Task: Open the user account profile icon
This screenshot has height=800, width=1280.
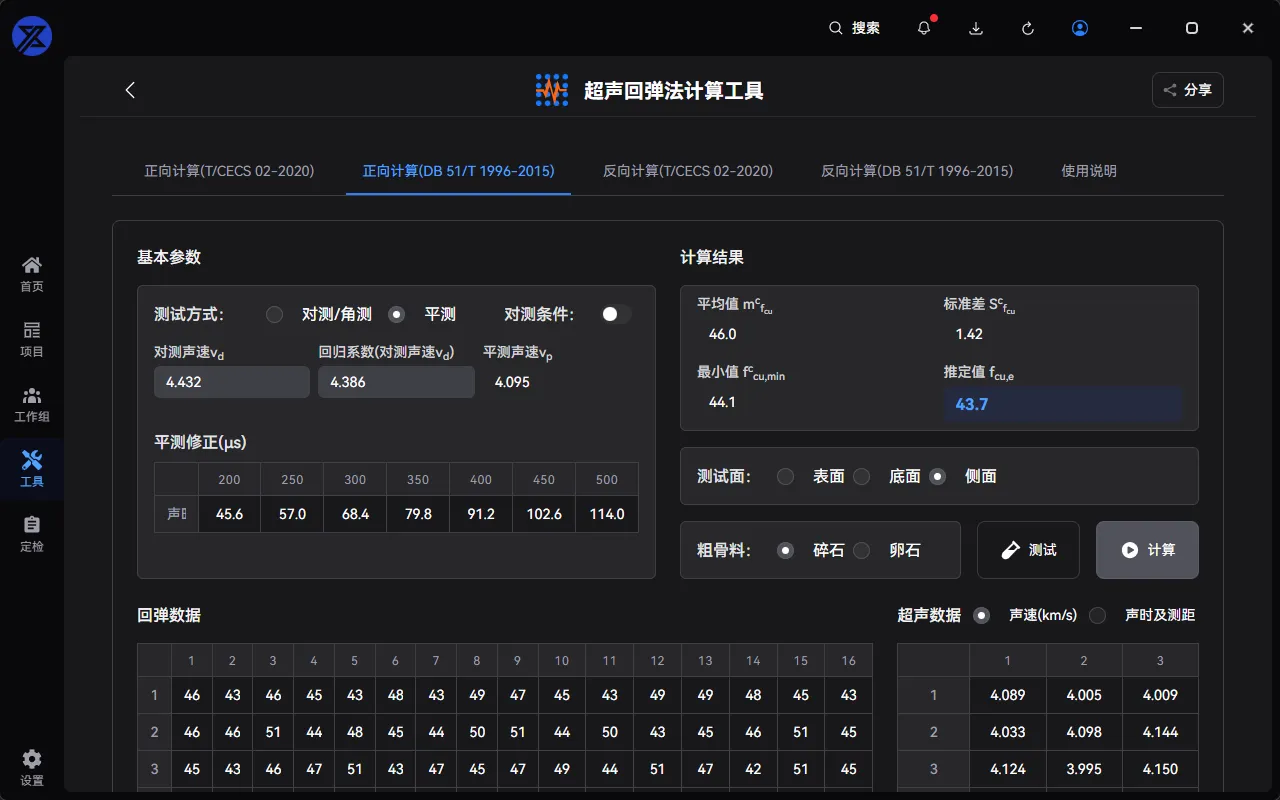Action: [1080, 28]
